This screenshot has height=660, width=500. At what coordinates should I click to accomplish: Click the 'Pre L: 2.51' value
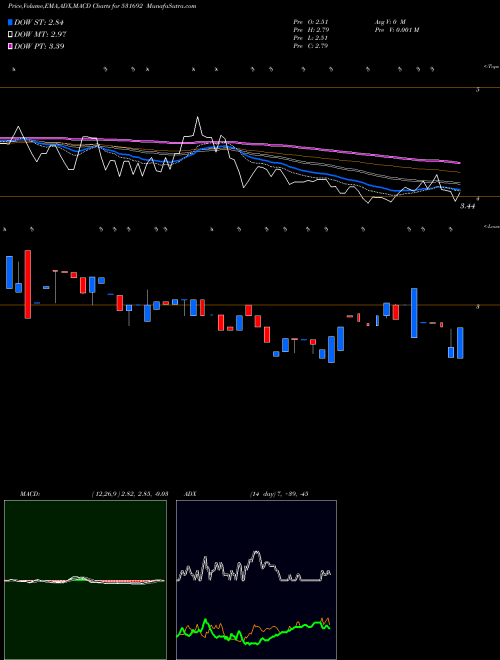pyautogui.click(x=311, y=38)
